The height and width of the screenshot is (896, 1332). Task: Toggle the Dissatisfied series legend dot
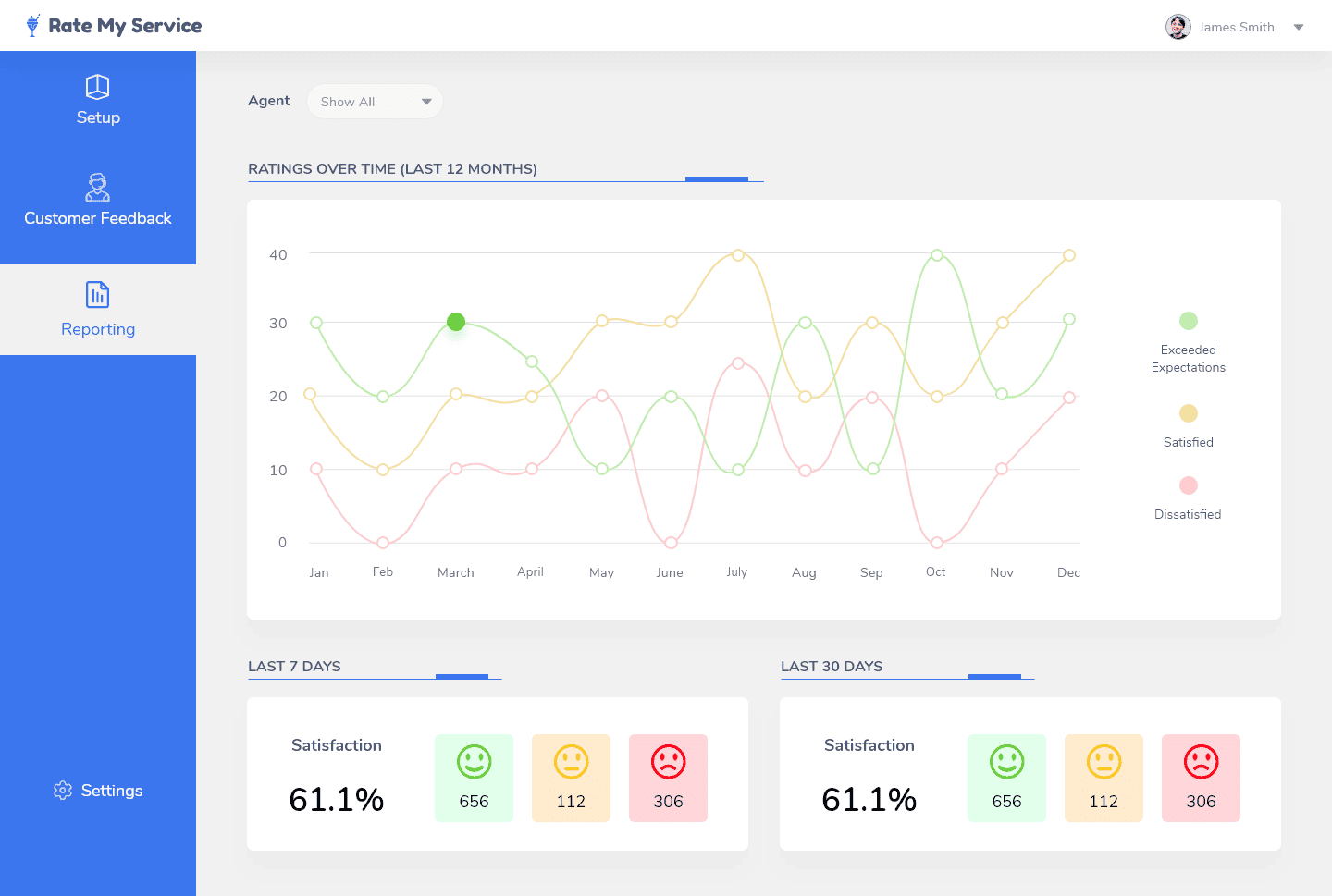click(x=1189, y=485)
